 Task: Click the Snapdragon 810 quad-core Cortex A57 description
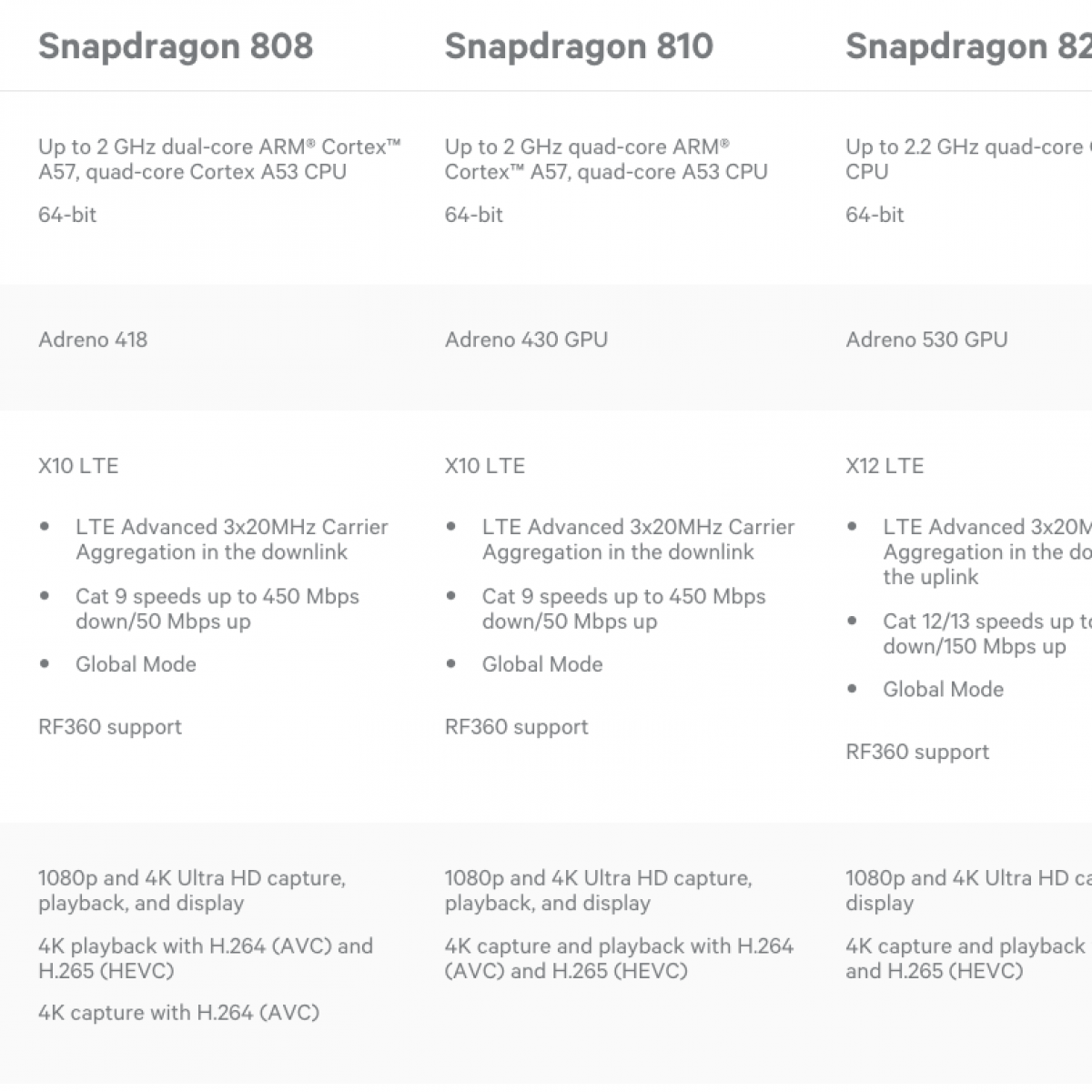coord(606,159)
